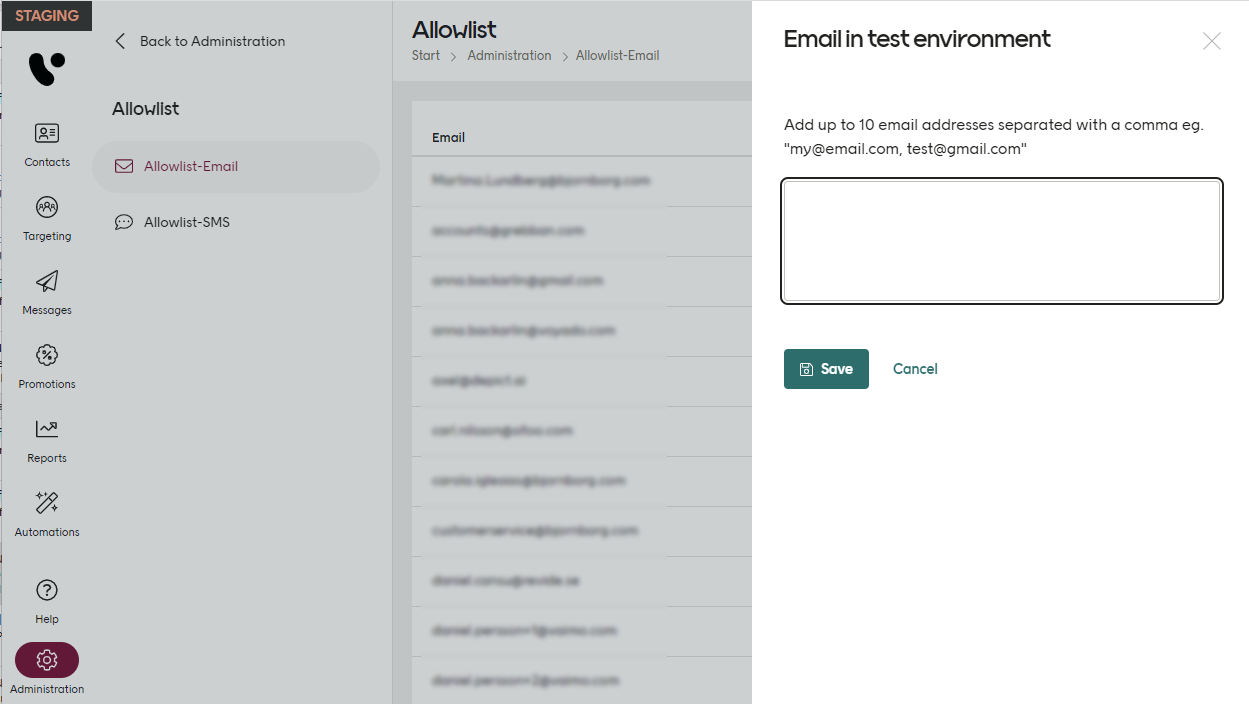Open the Promotions badge icon
The width and height of the screenshot is (1249, 704).
(47, 355)
